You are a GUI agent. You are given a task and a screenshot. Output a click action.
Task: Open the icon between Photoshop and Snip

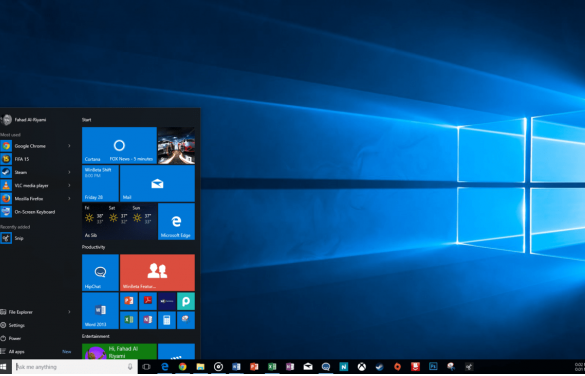point(451,367)
